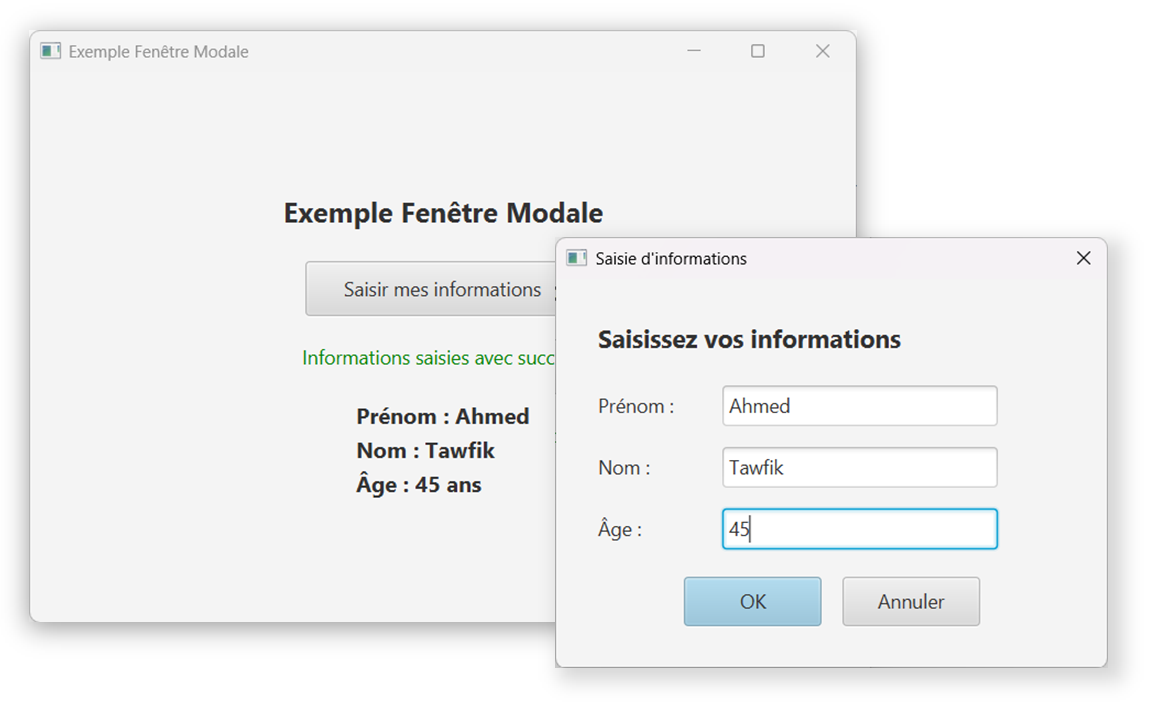Click the Exemple Fenêtre Modale heading
Viewport: 1156px width, 717px height.
point(443,212)
